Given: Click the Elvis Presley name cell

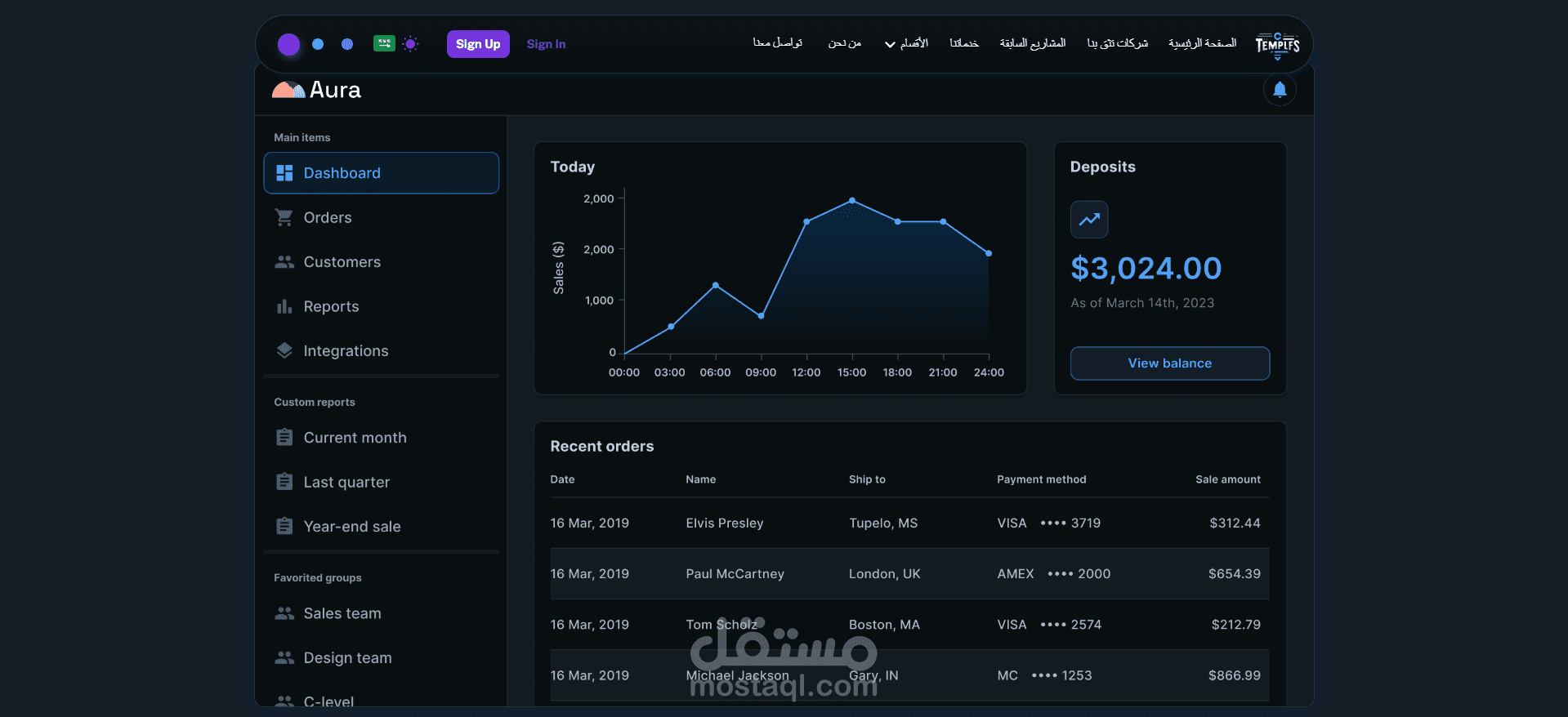Looking at the screenshot, I should pyautogui.click(x=725, y=523).
